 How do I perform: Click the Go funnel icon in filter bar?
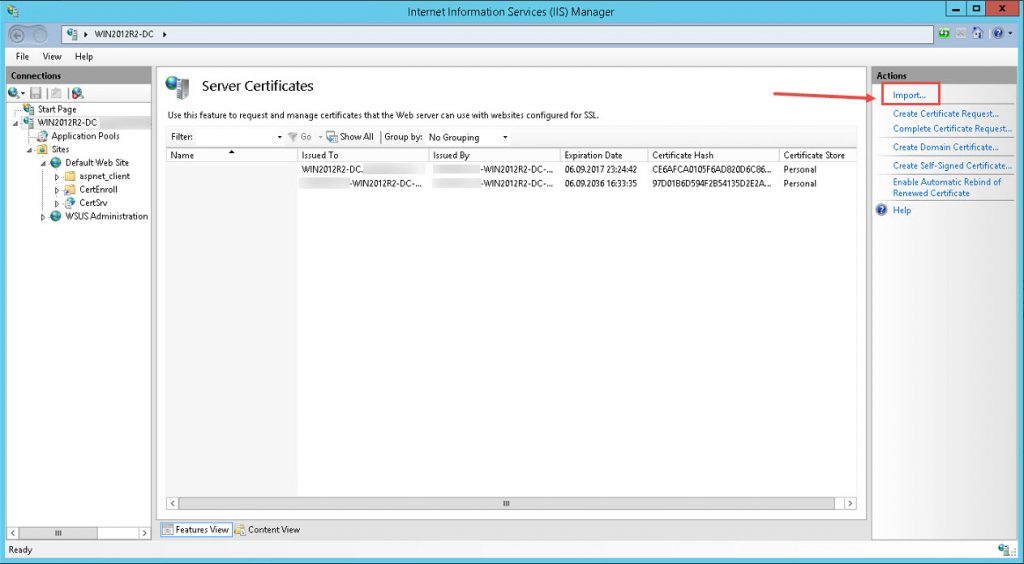(x=293, y=137)
